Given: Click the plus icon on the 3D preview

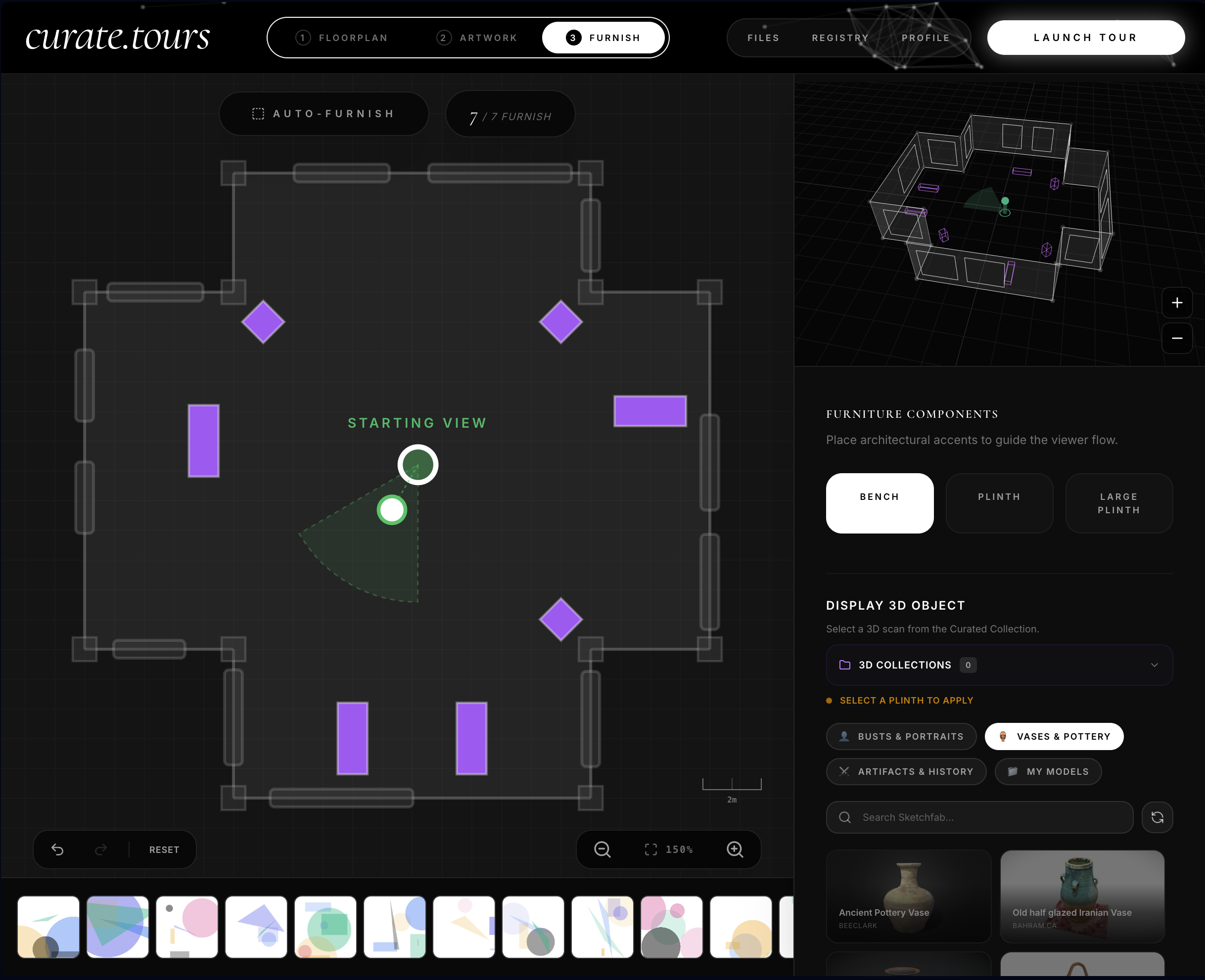Looking at the screenshot, I should [1177, 303].
